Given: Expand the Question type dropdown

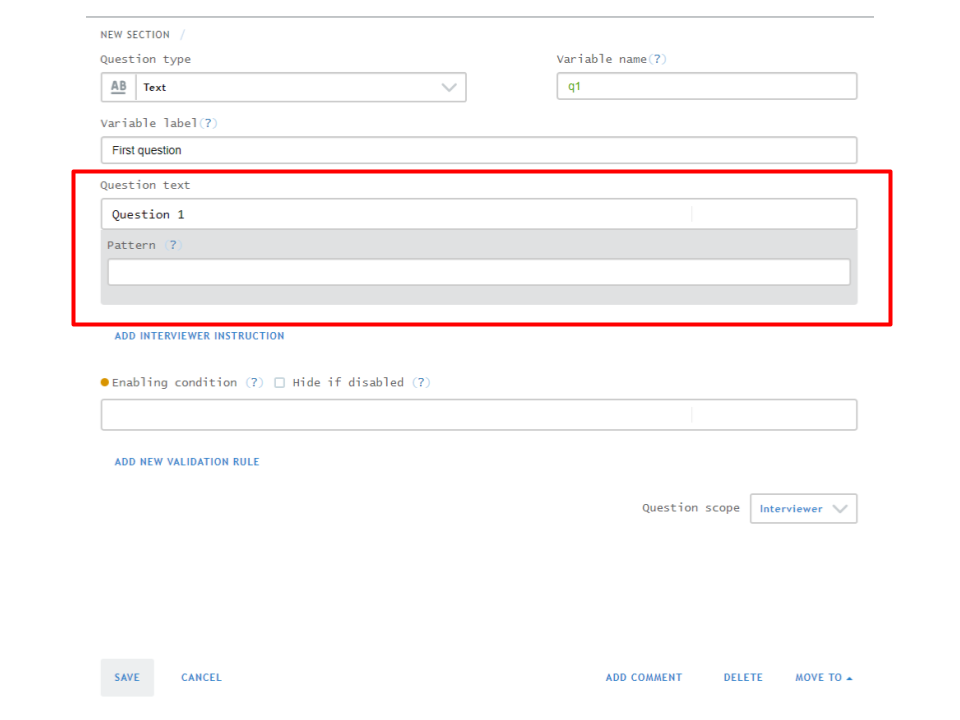Looking at the screenshot, I should pos(449,87).
